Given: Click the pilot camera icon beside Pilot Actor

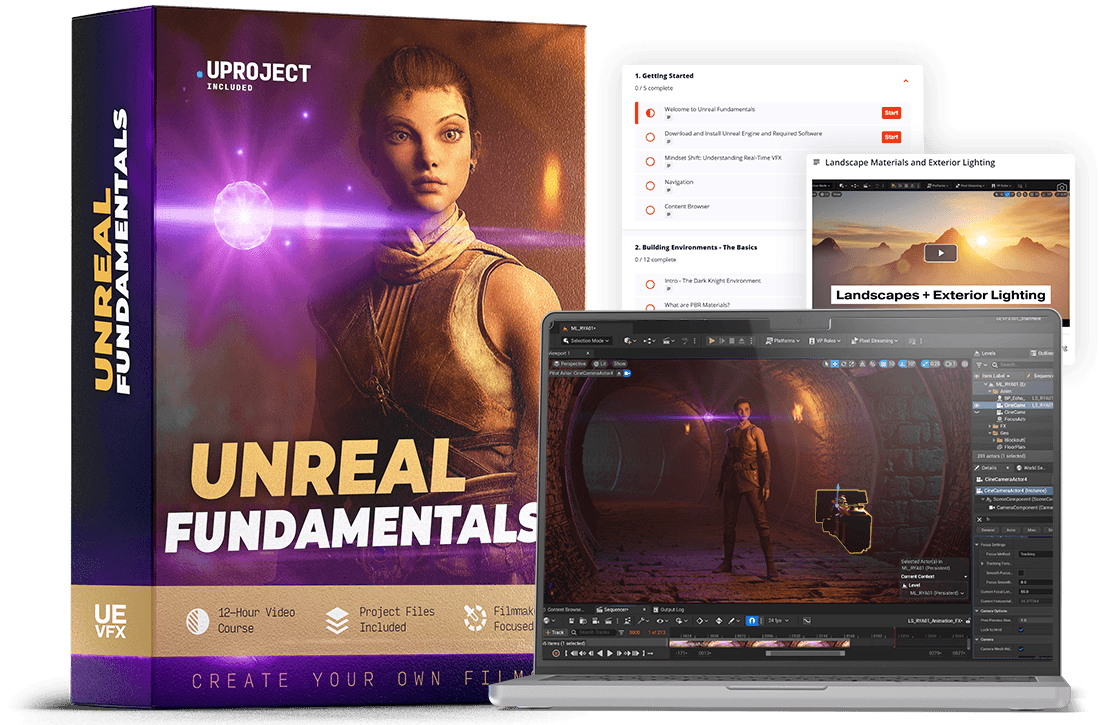Looking at the screenshot, I should (627, 373).
